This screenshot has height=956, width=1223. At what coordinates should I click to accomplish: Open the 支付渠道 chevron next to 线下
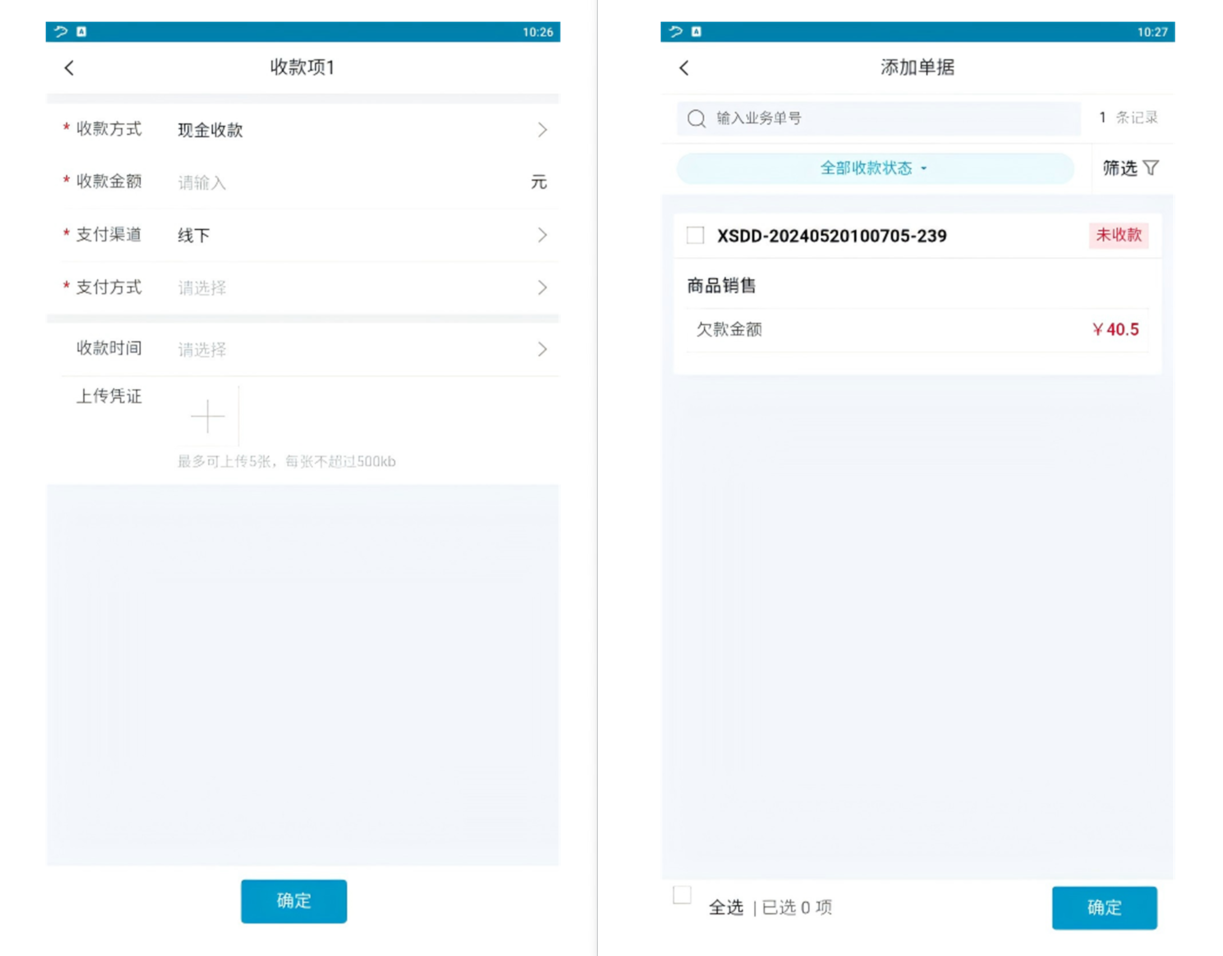pyautogui.click(x=542, y=235)
